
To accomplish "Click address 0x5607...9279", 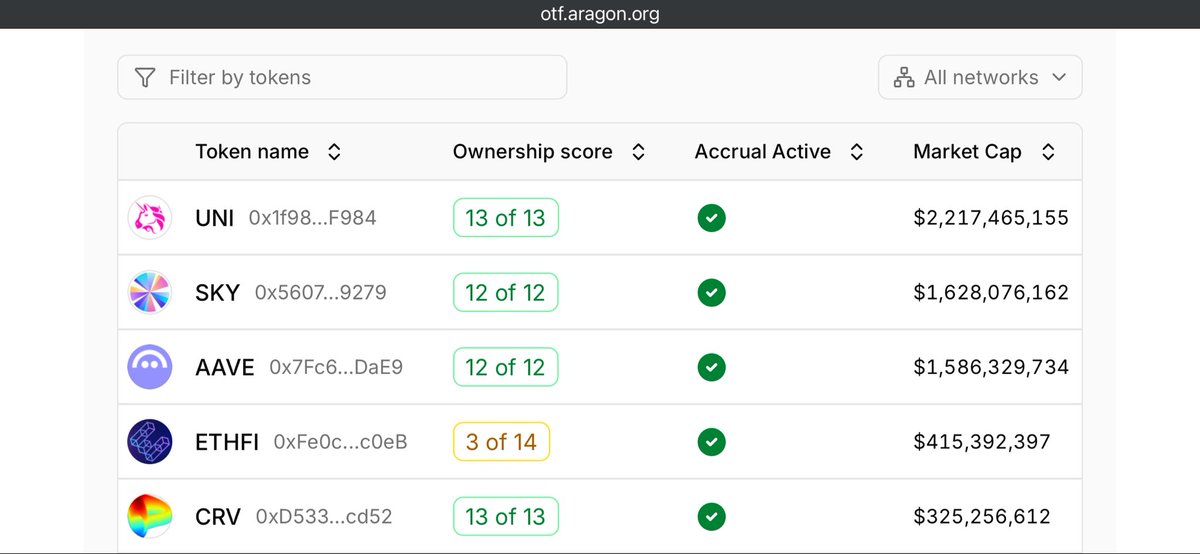I will click(320, 293).
